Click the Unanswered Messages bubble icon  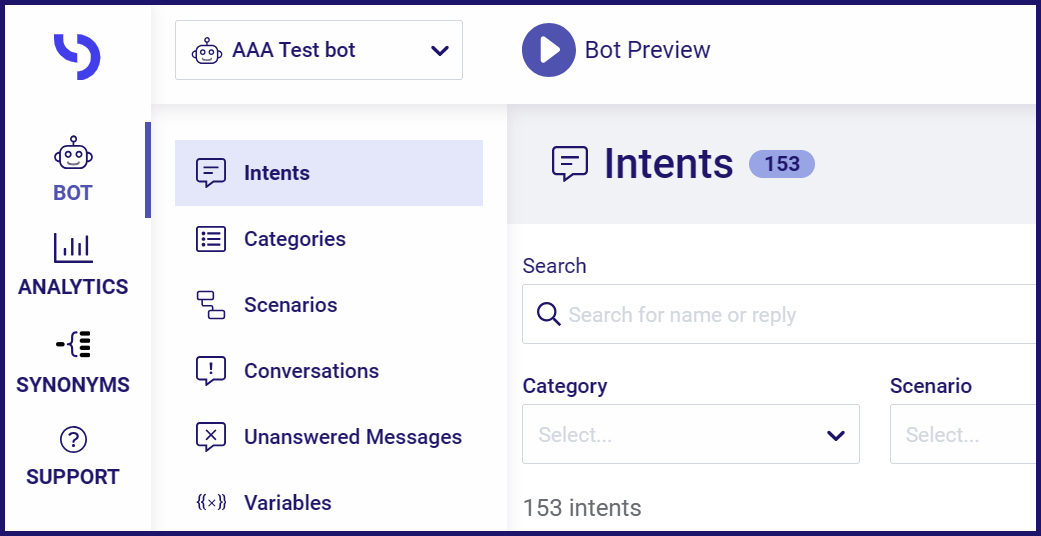(x=211, y=437)
